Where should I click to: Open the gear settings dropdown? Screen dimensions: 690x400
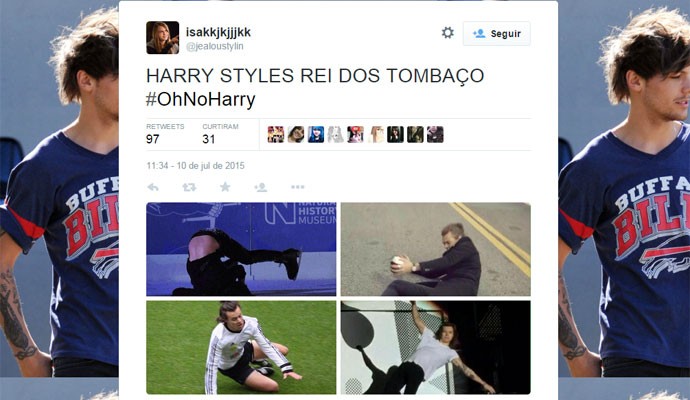point(448,33)
